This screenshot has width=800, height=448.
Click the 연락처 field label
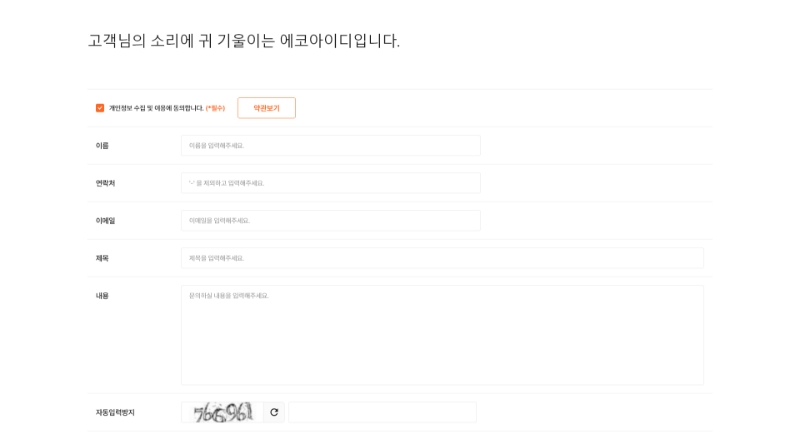pos(105,183)
